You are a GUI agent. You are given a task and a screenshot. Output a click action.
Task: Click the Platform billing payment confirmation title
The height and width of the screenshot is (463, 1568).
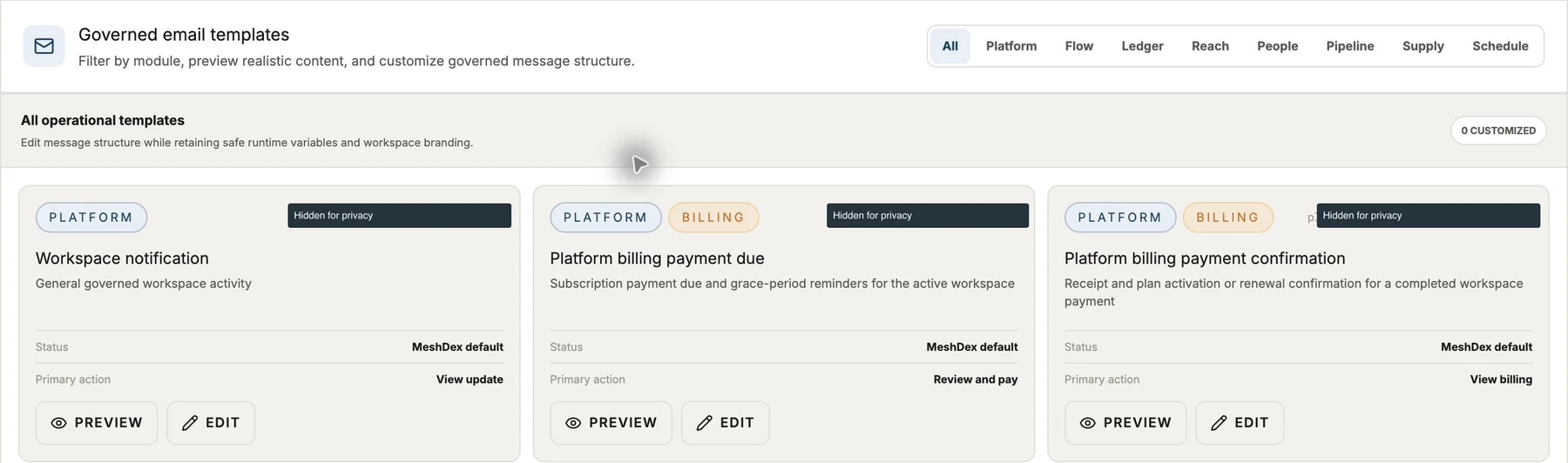1205,258
